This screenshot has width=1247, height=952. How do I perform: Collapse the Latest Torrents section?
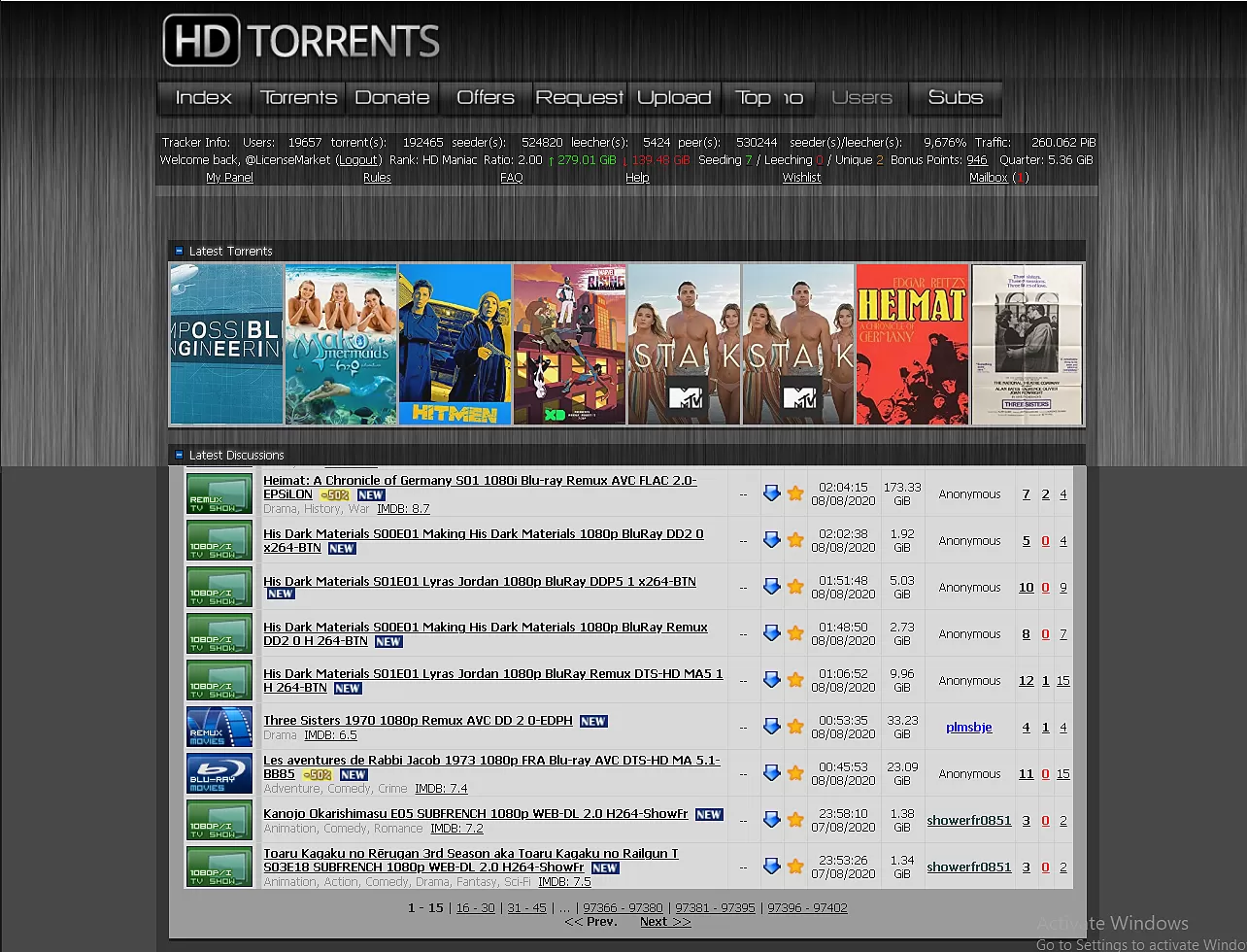pyautogui.click(x=179, y=251)
